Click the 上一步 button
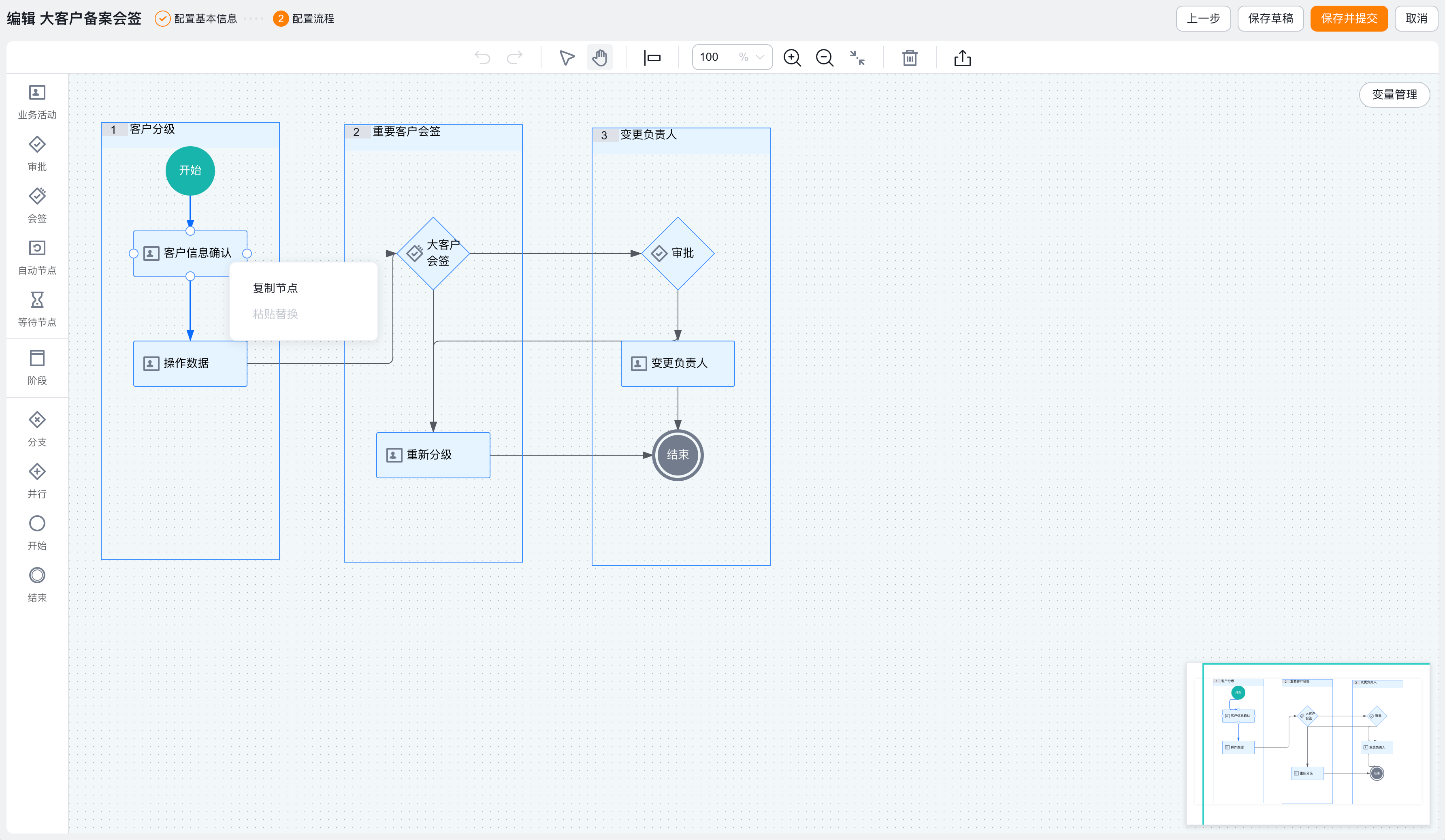This screenshot has width=1445, height=840. pyautogui.click(x=1203, y=19)
